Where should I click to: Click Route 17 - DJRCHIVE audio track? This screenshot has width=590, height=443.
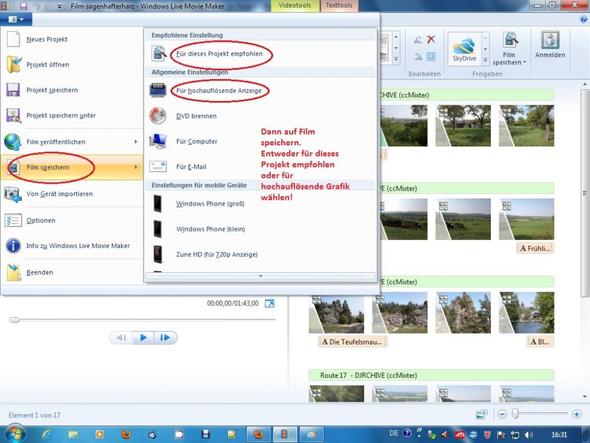[431, 375]
